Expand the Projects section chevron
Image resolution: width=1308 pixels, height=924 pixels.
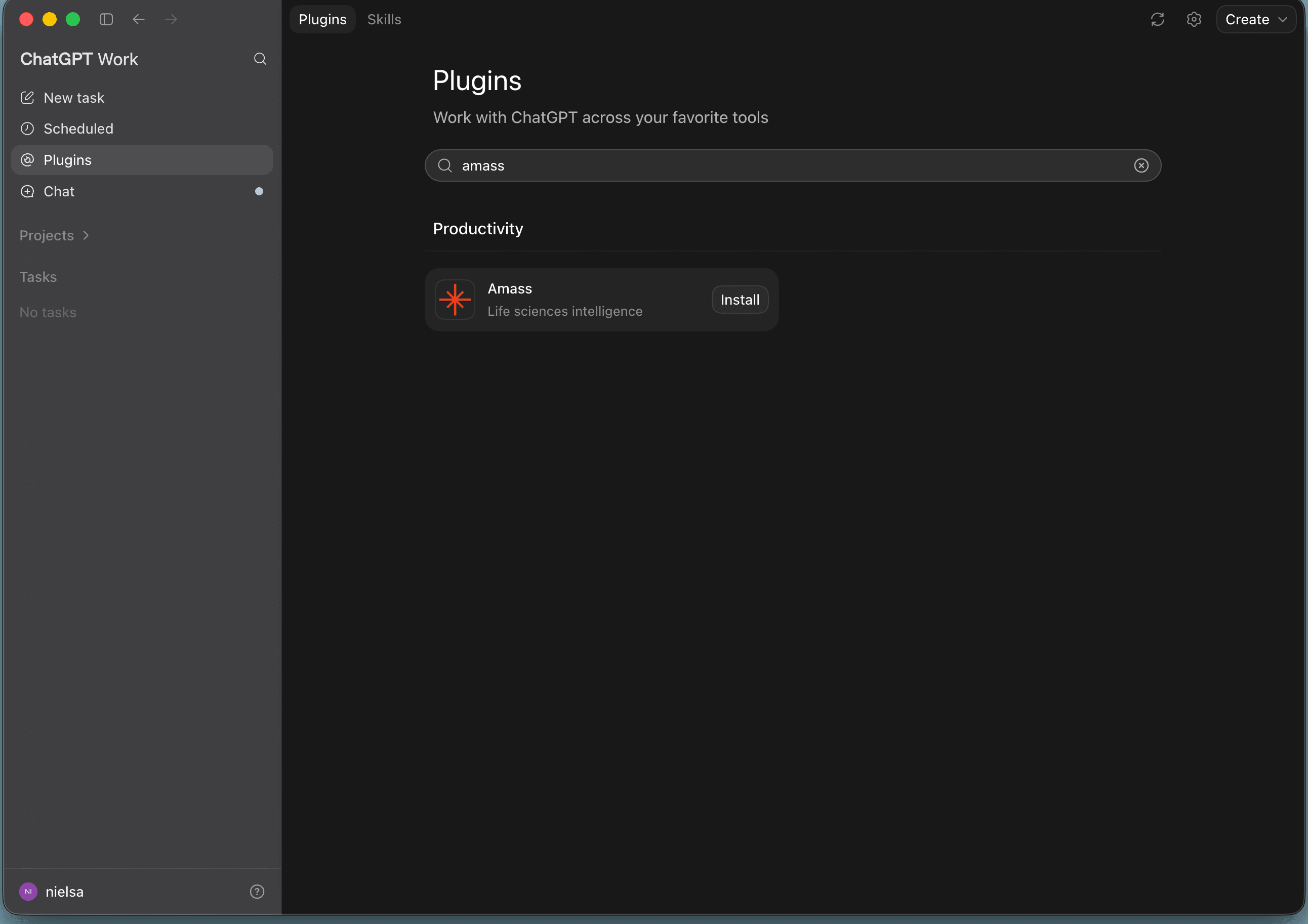point(86,235)
